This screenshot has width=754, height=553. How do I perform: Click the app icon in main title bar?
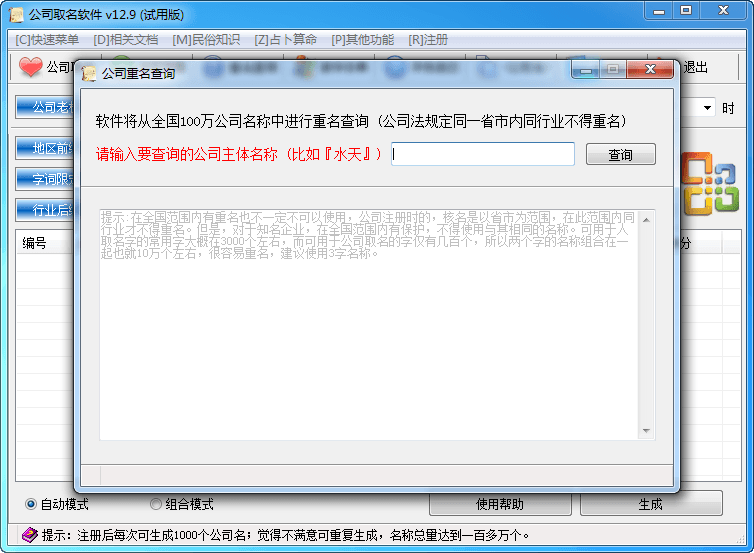tap(16, 14)
